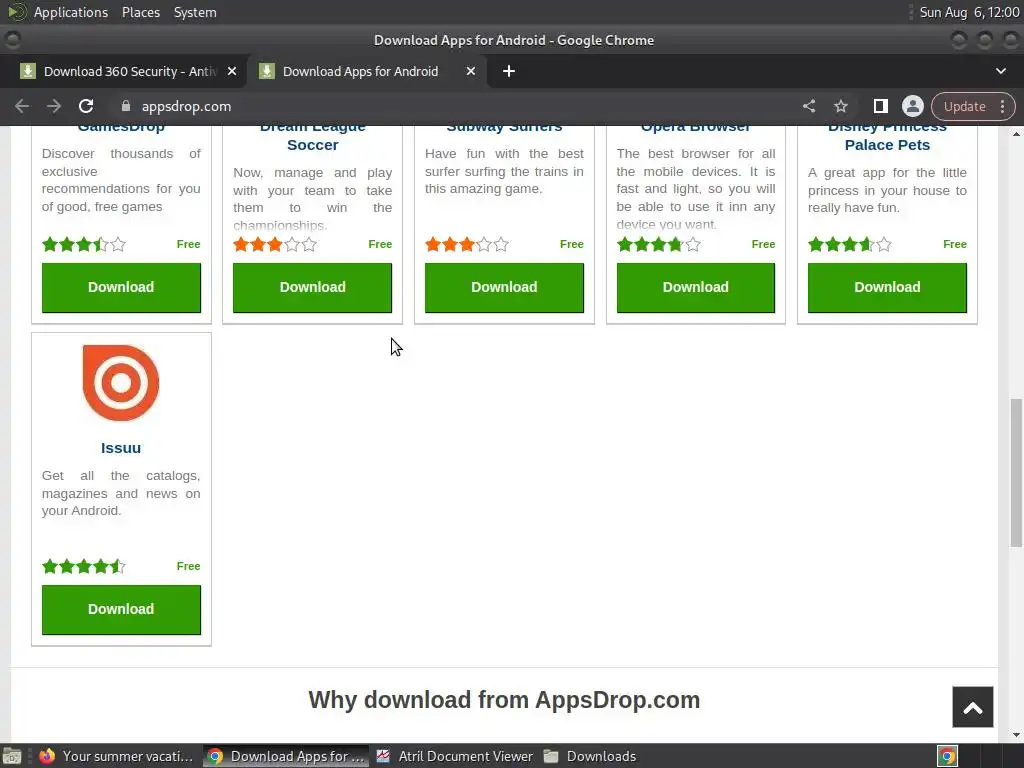Open the clock showing Sun Aug 6, 12:00
Viewport: 1024px width, 768px height.
tap(969, 12)
